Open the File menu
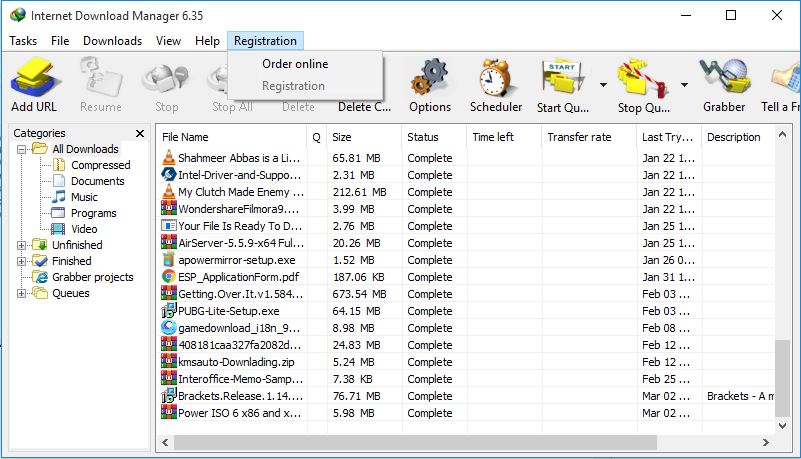This screenshot has width=801, height=459. pos(60,41)
